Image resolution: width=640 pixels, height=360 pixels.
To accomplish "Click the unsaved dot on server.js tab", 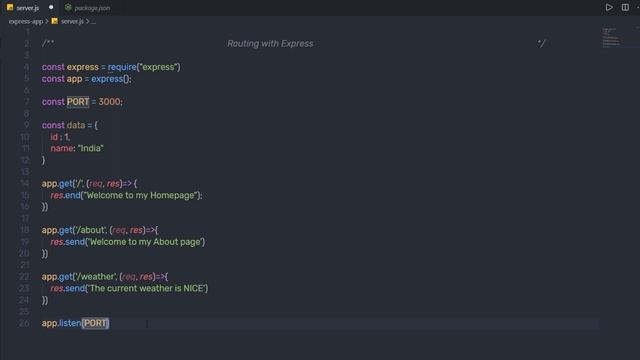I will click(51, 7).
